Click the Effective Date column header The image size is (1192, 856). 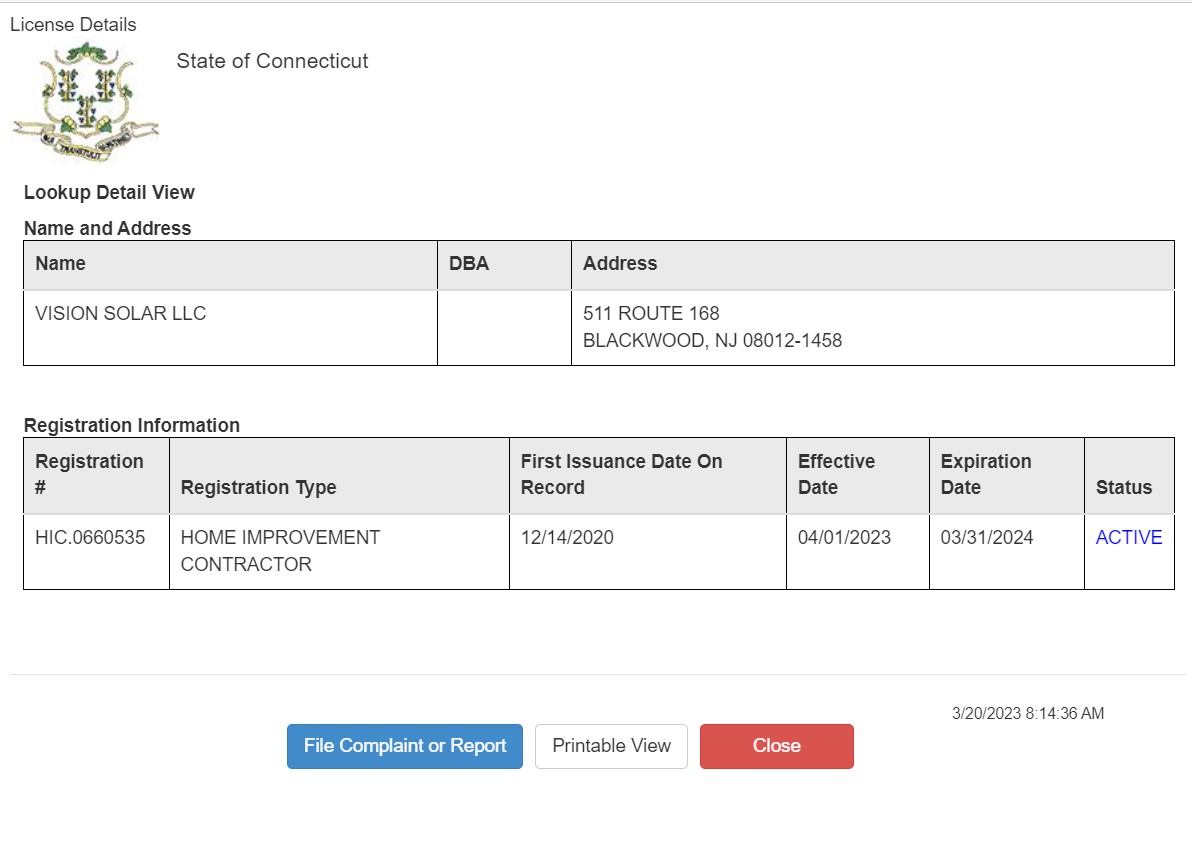[x=836, y=475]
